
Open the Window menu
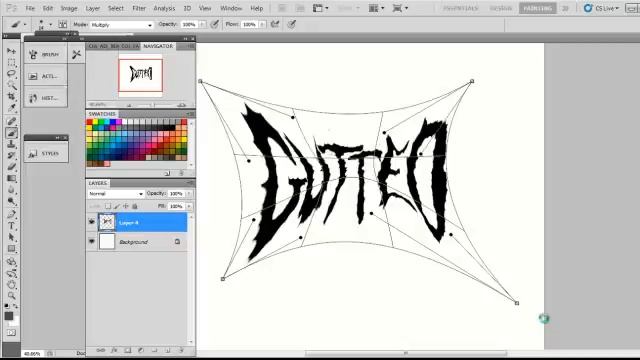pyautogui.click(x=231, y=8)
